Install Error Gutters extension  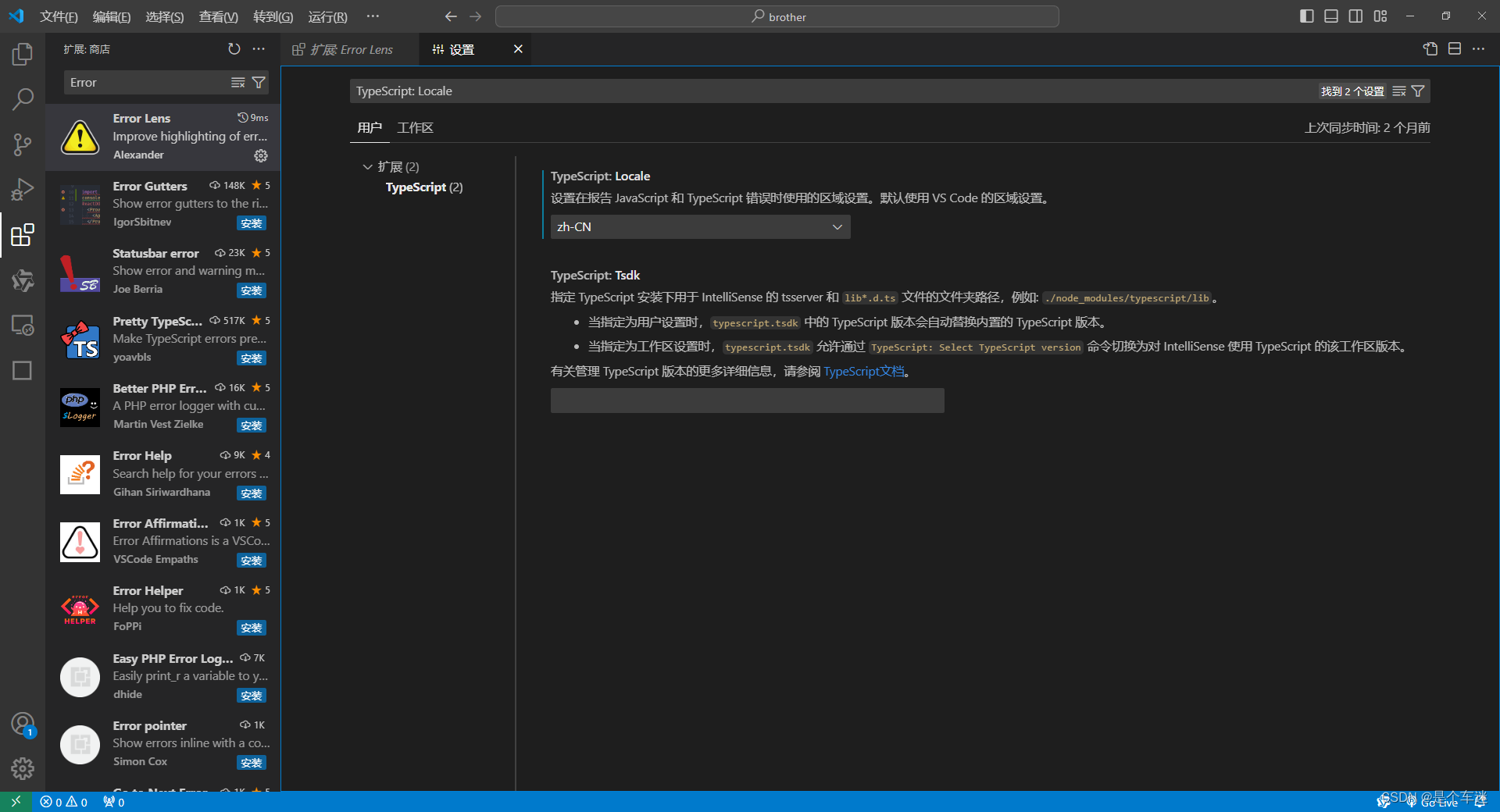click(252, 224)
